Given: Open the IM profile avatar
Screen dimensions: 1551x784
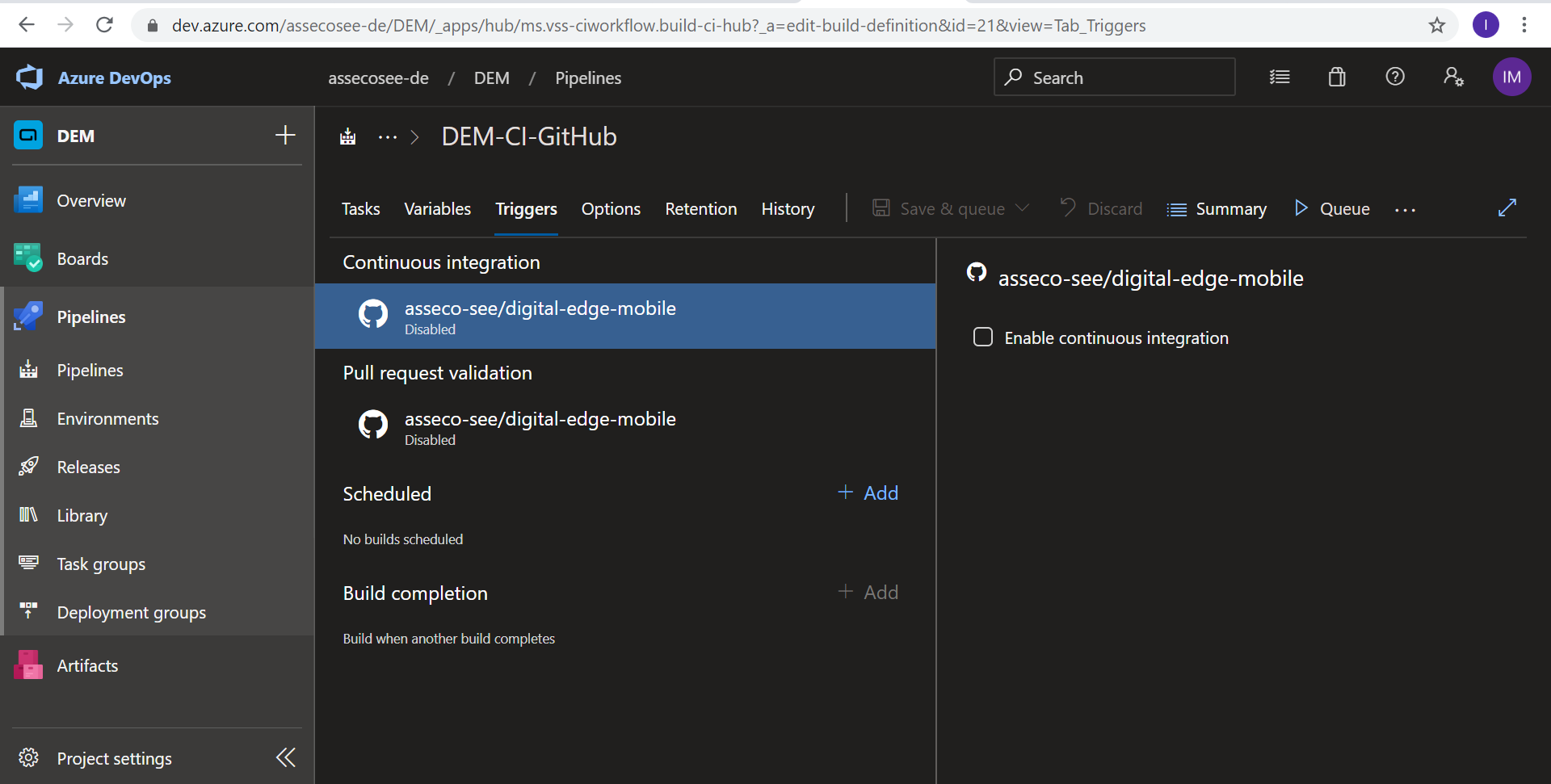Looking at the screenshot, I should point(1511,77).
